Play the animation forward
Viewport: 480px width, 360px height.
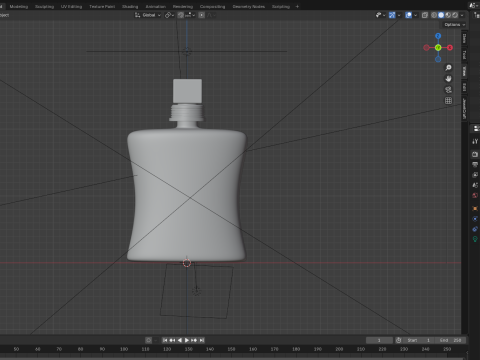pos(187,340)
